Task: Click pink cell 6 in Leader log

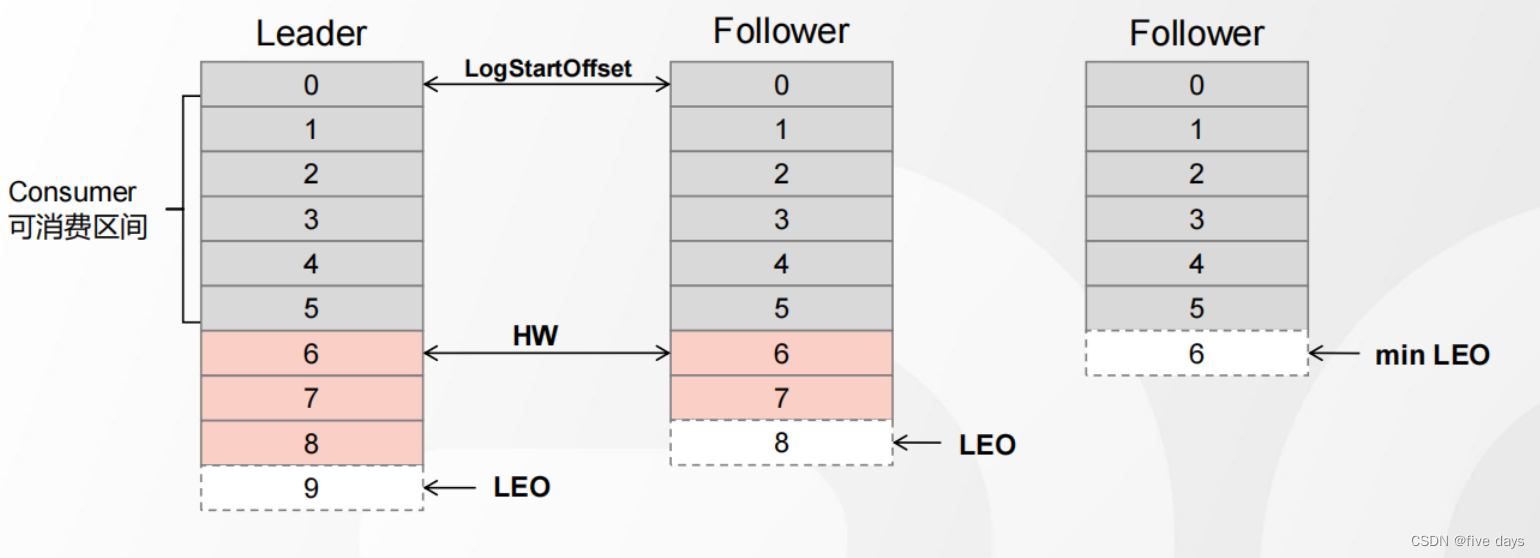Action: (312, 353)
